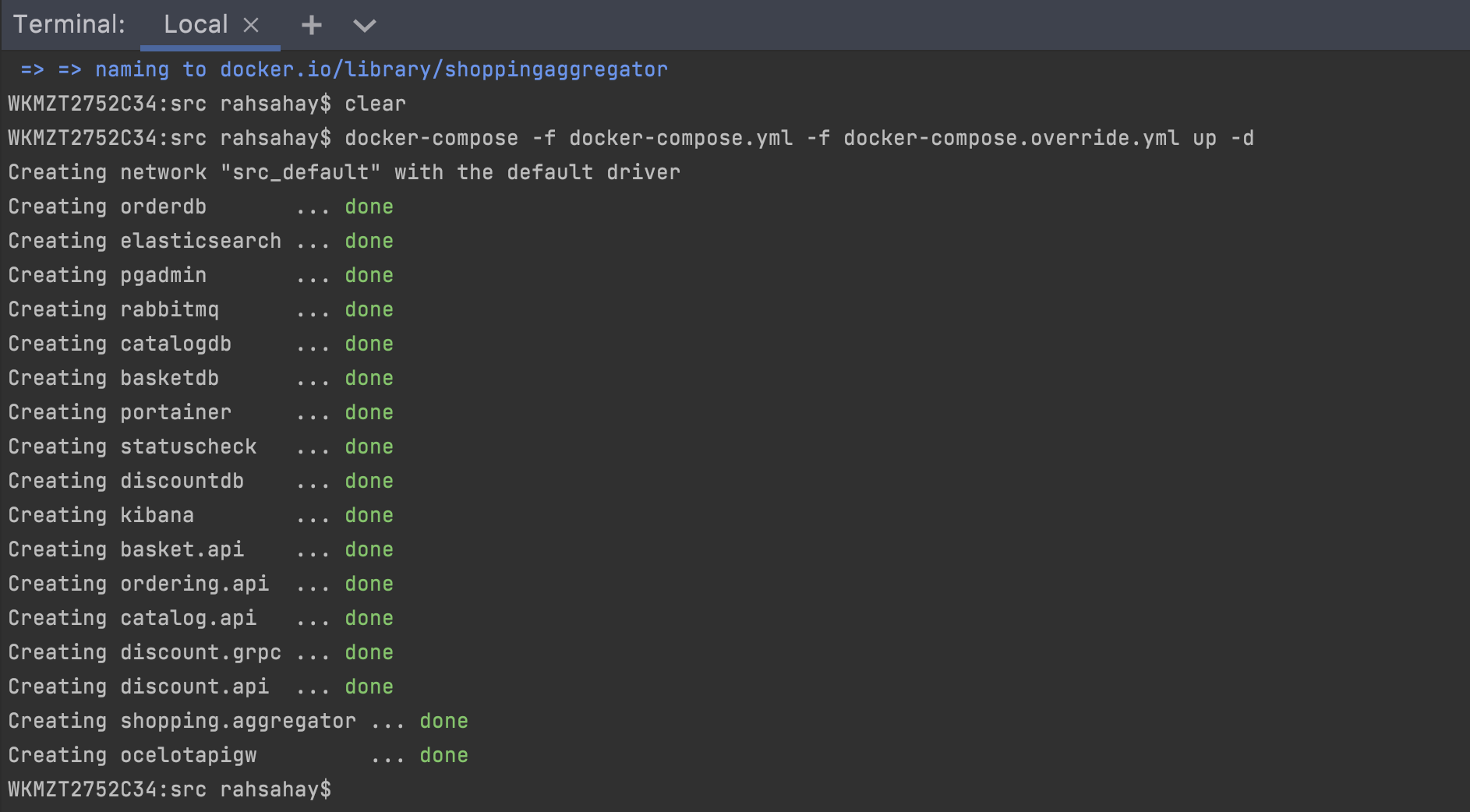The width and height of the screenshot is (1470, 812).
Task: Select the docker.io/library/shoppingaggregator text
Action: [444, 69]
